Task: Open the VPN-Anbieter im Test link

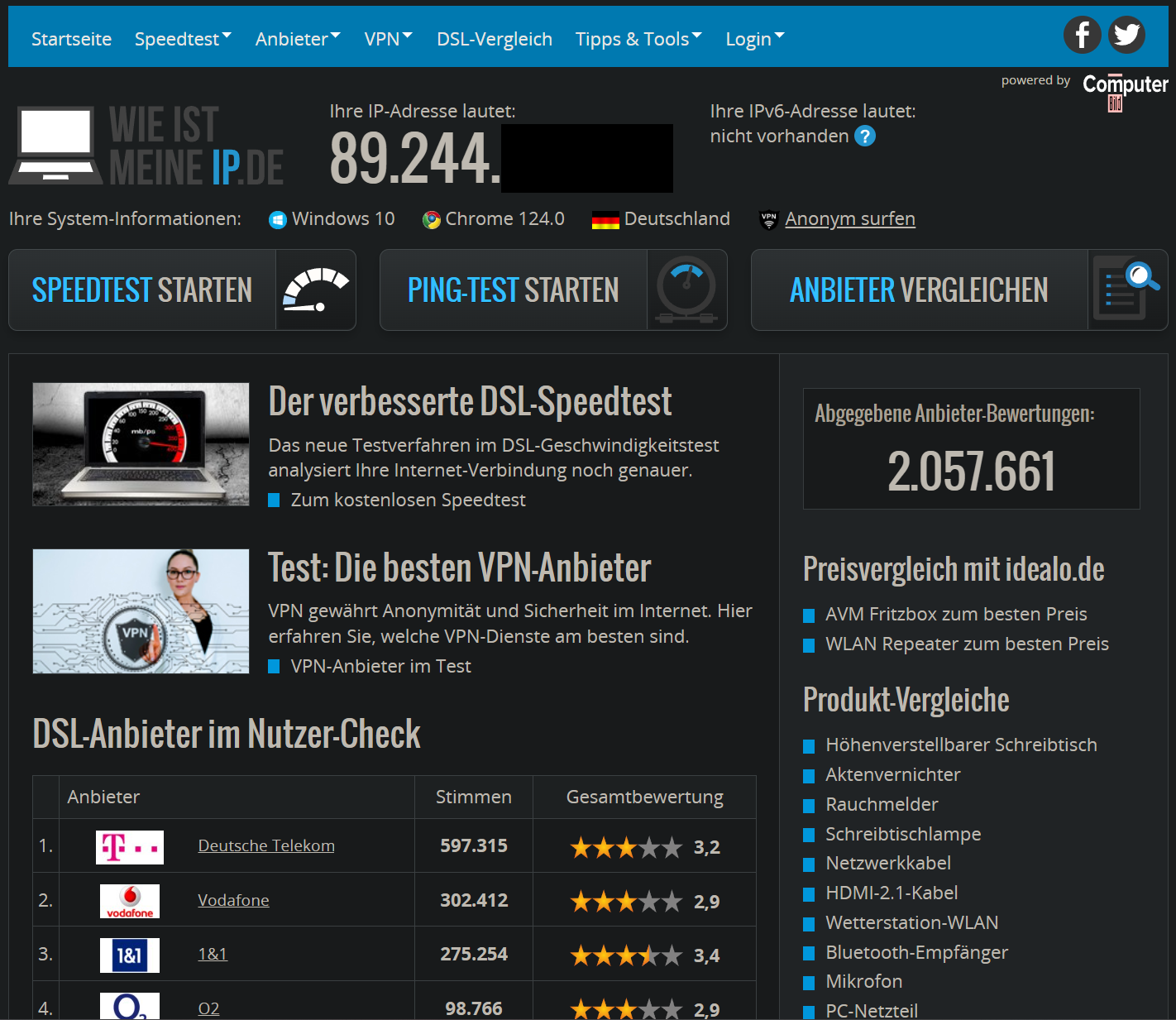Action: click(380, 666)
